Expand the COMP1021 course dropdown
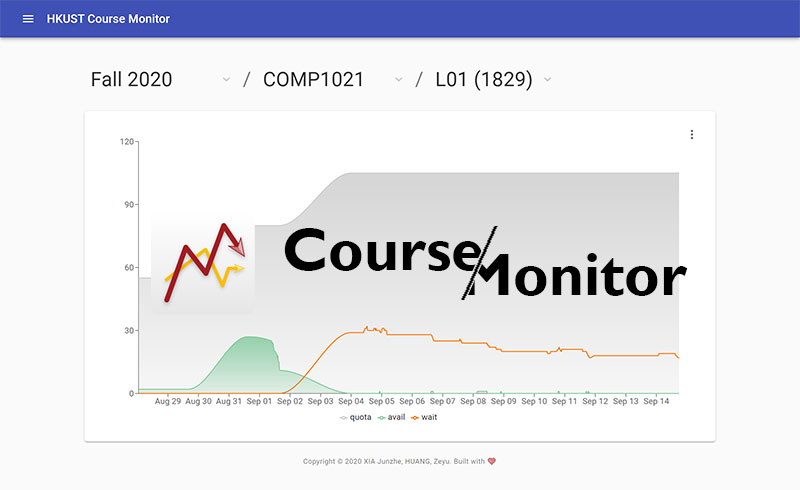 click(x=332, y=80)
